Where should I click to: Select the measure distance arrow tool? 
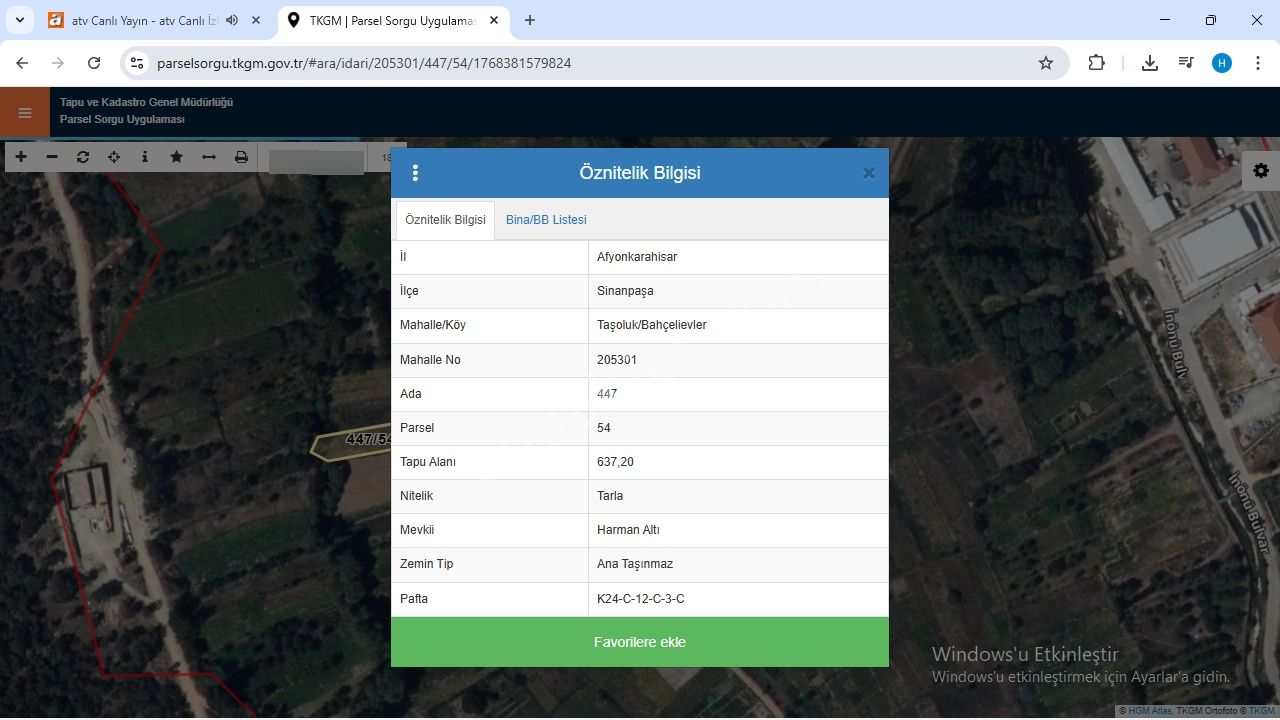point(209,157)
